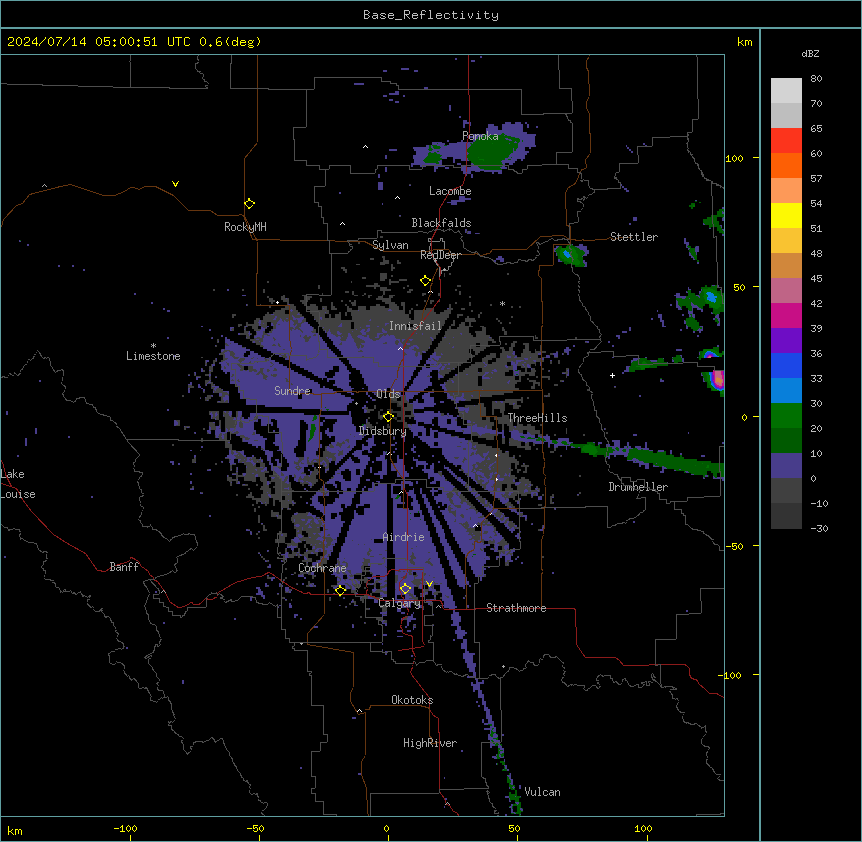Click the green radar echo over Ponoka
This screenshot has height=842, width=862.
click(491, 152)
